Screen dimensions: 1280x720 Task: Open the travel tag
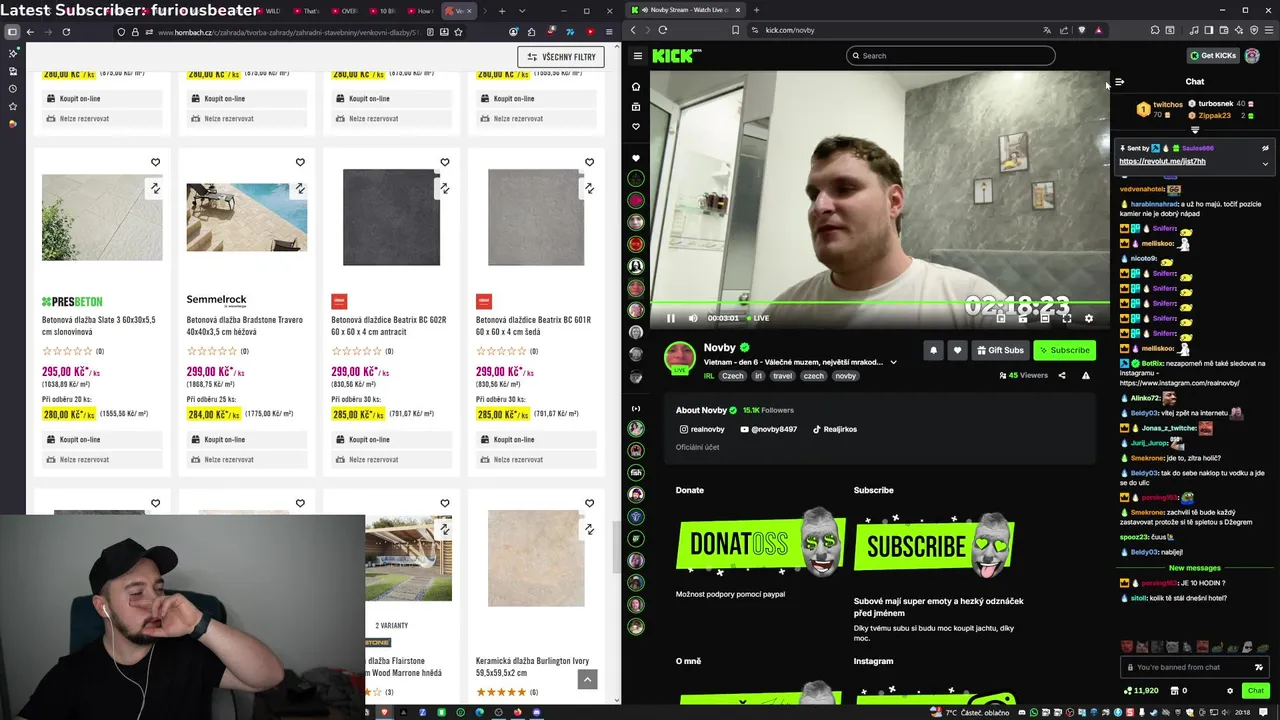[782, 376]
